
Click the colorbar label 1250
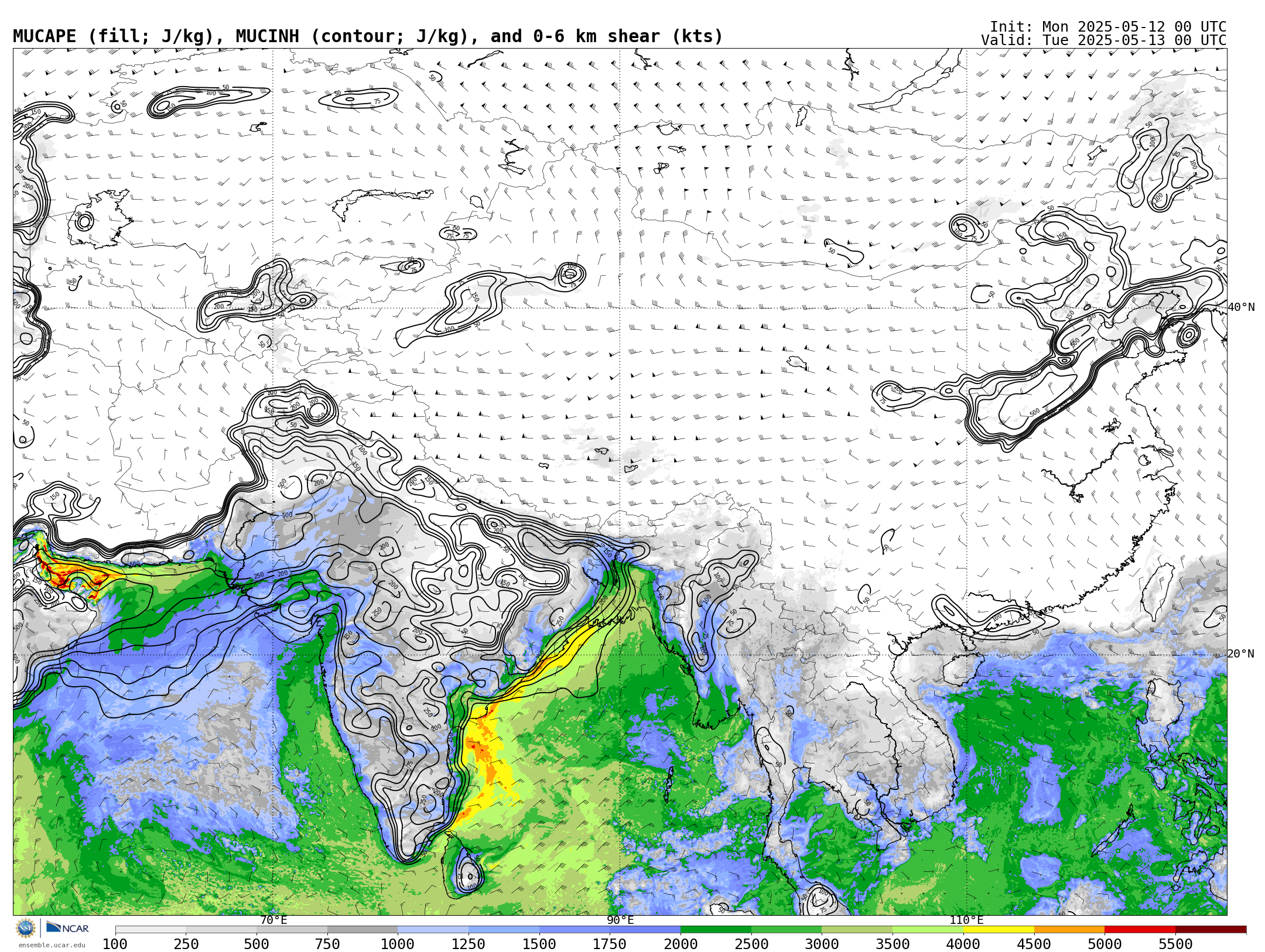469,944
